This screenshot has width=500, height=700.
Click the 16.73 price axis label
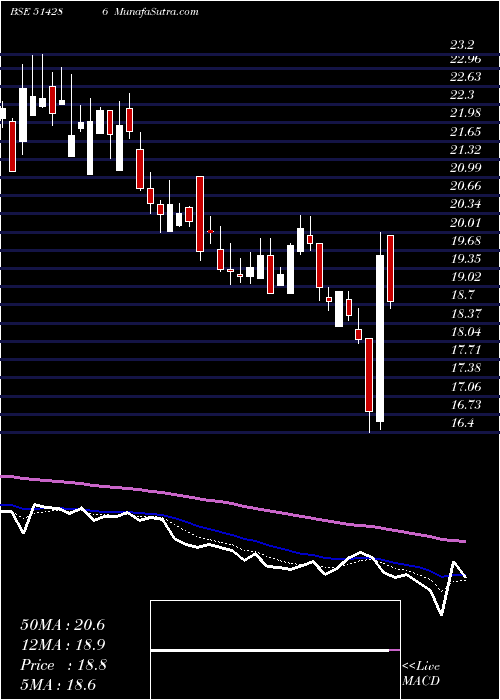465,405
